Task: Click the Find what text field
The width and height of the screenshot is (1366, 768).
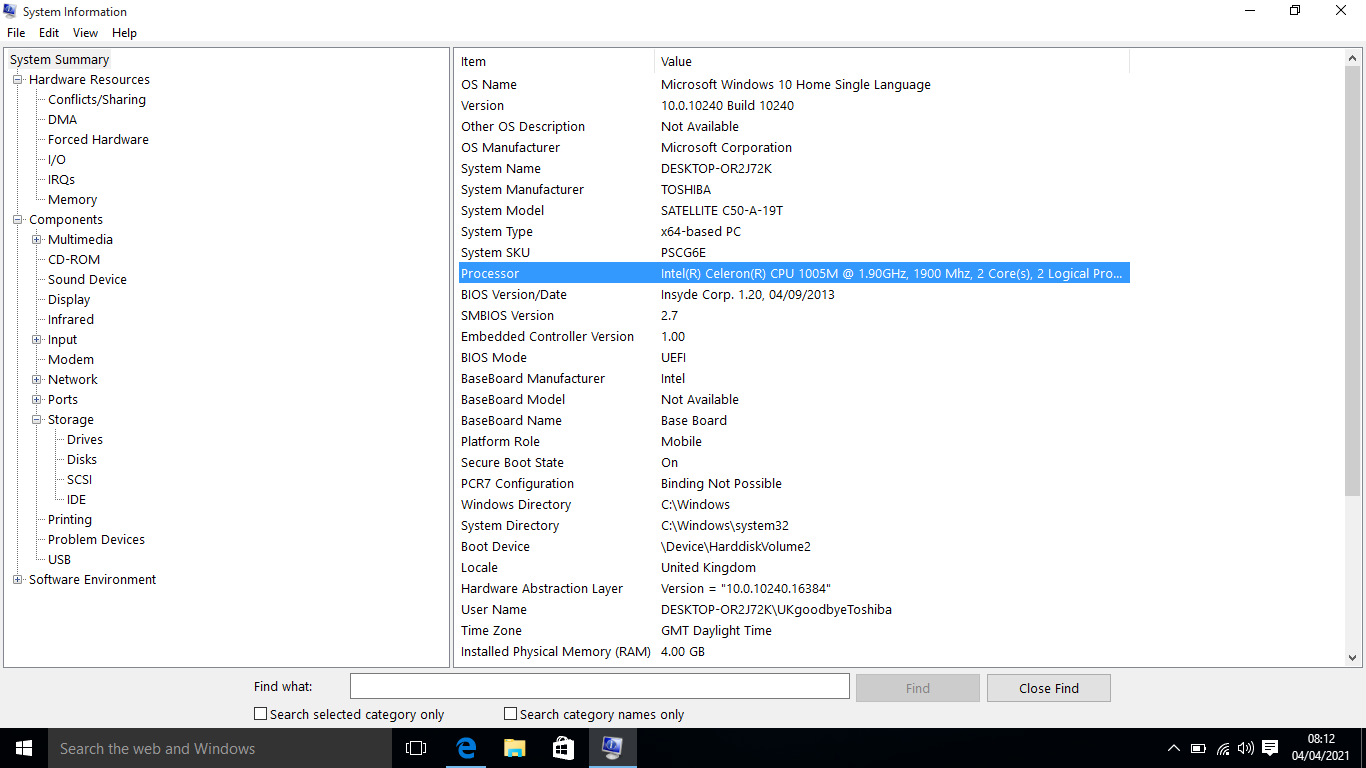Action: point(599,686)
